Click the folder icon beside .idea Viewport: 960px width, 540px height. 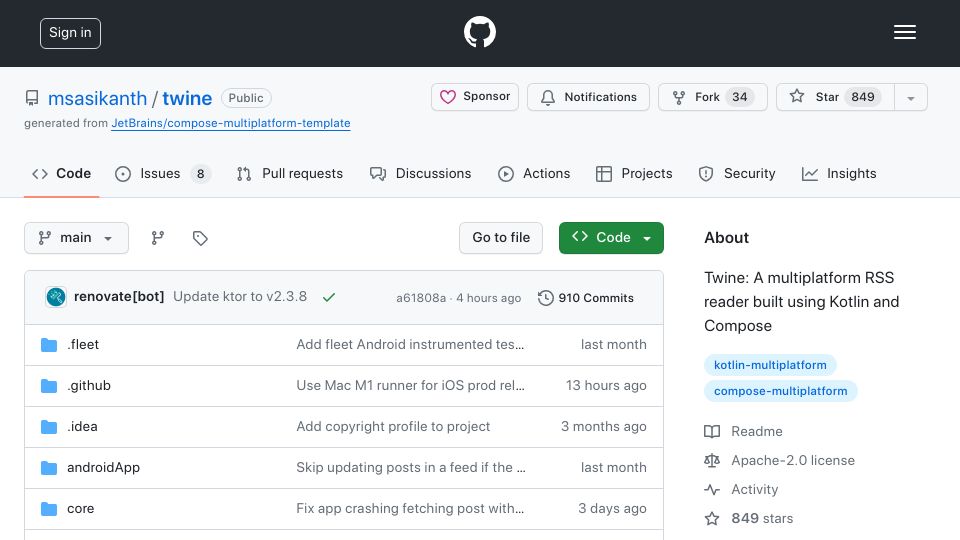pyautogui.click(x=49, y=427)
